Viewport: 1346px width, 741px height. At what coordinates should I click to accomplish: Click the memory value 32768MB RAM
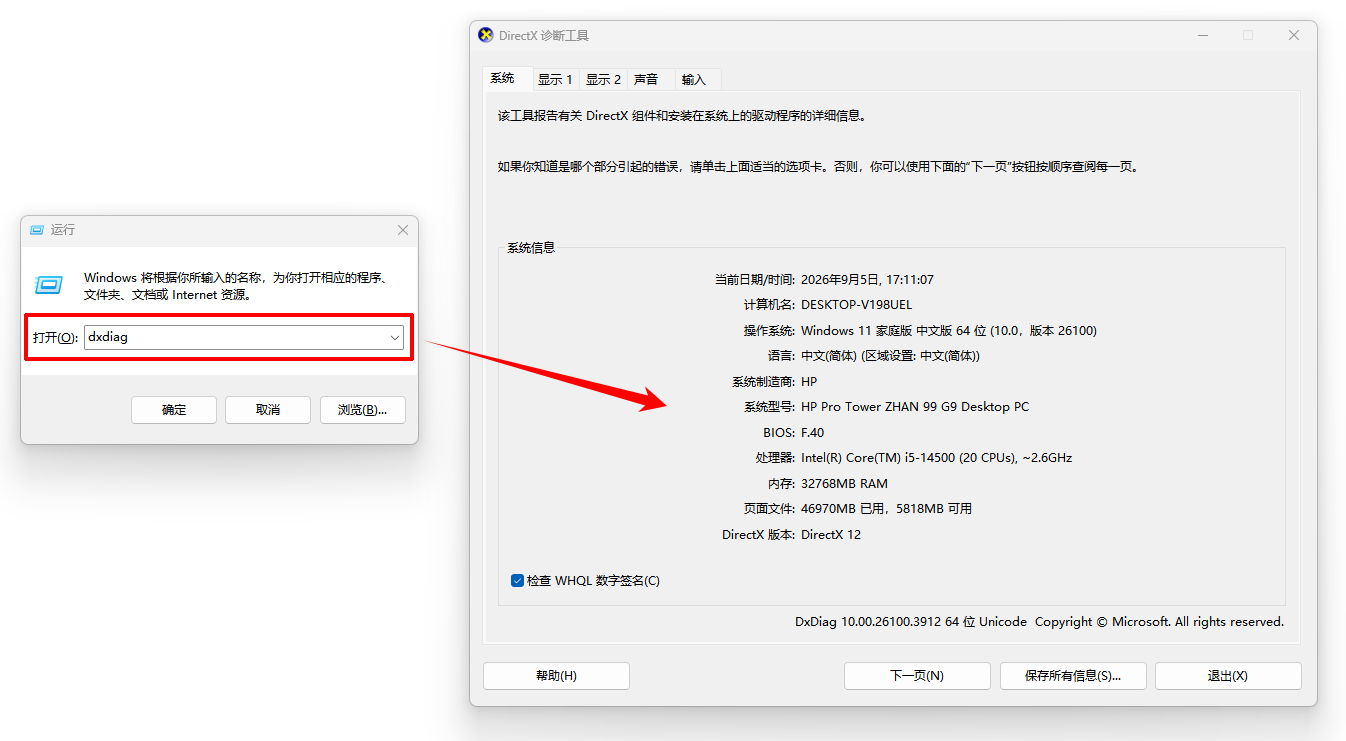(x=844, y=484)
